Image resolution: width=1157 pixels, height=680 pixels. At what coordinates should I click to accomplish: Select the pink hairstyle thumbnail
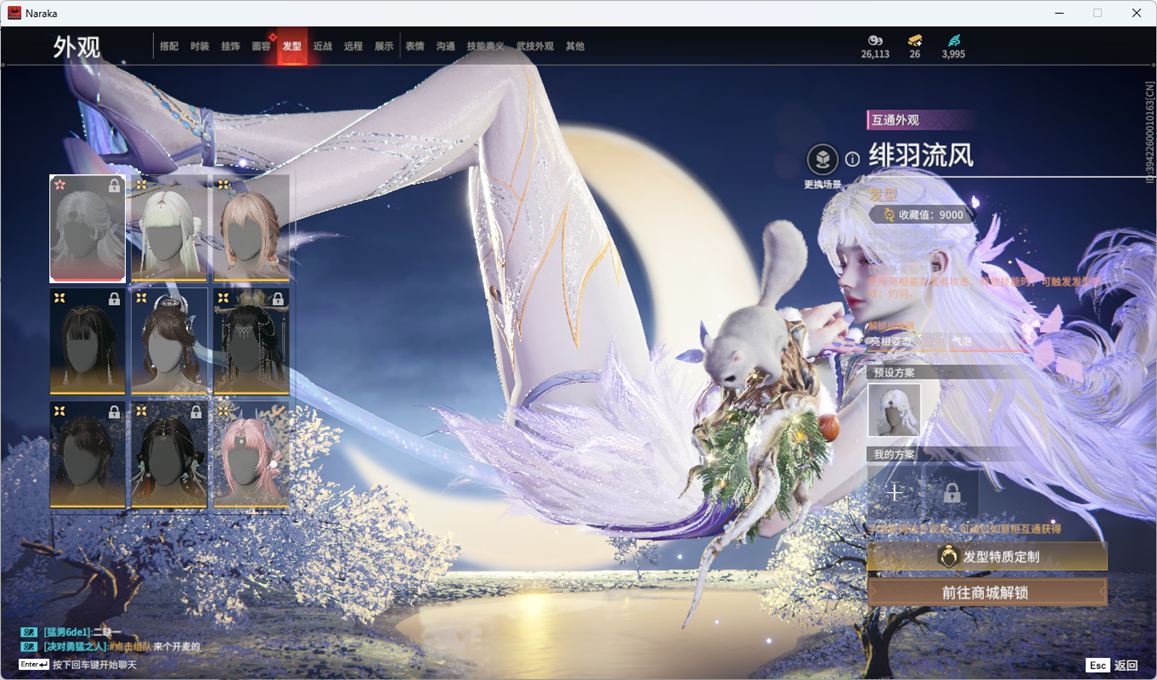(x=251, y=455)
